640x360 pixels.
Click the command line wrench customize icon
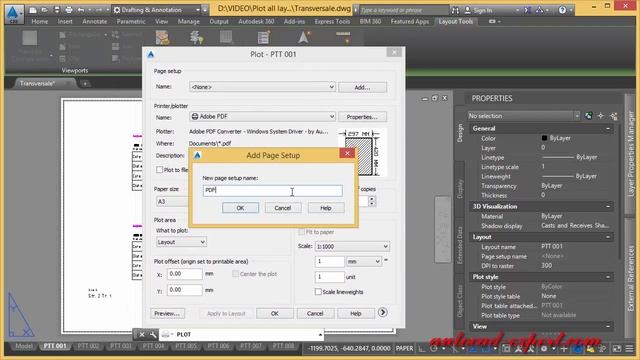click(153, 335)
